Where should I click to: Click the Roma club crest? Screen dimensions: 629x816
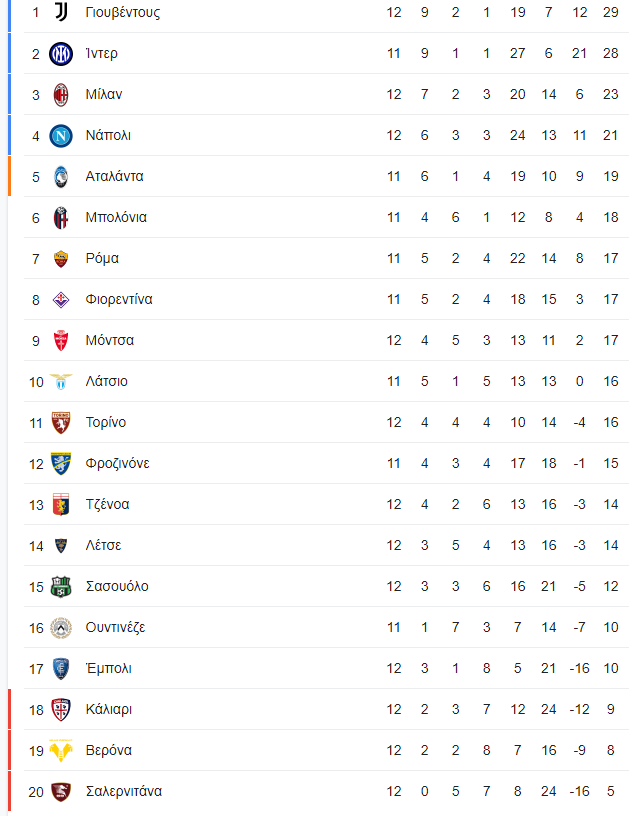click(61, 259)
